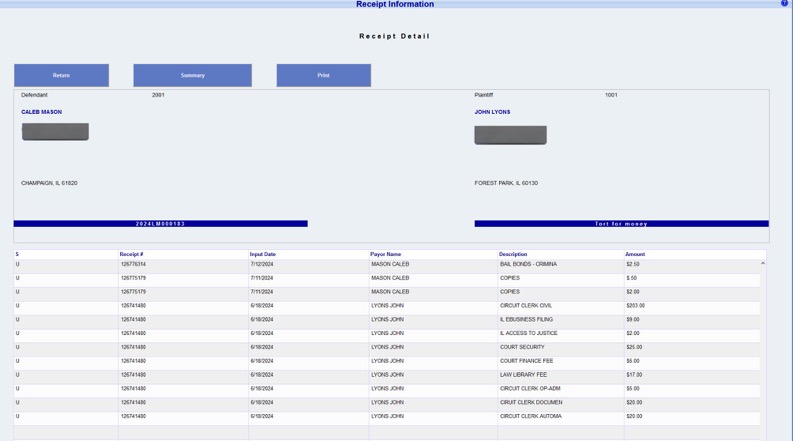
Task: Click the table's scroll-up arrow
Action: (763, 263)
